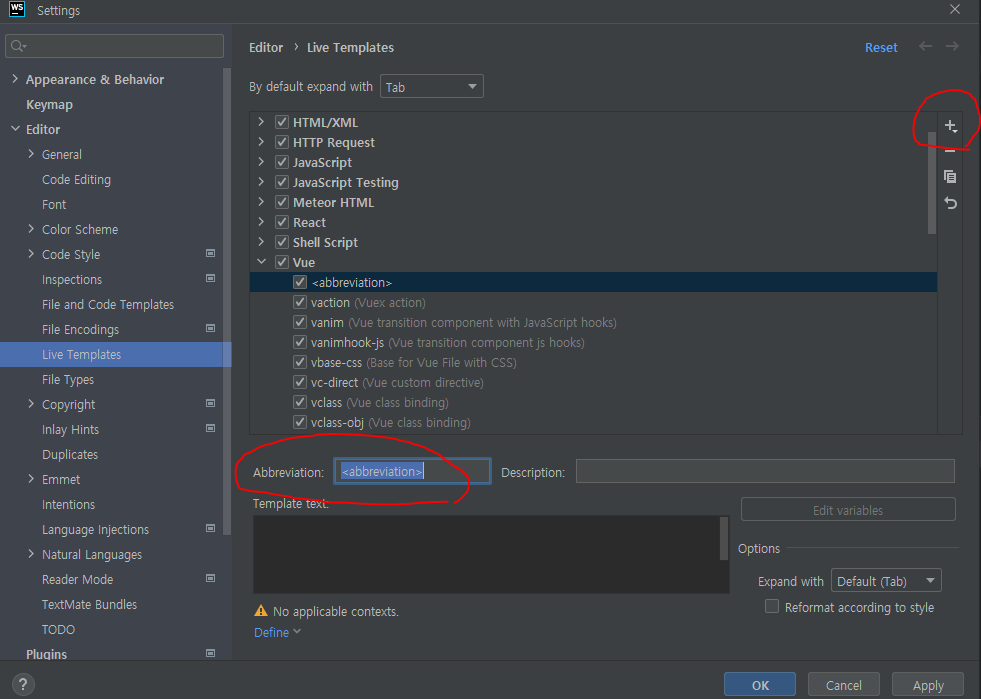
Task: Open the Font settings page
Action: pyautogui.click(x=54, y=205)
